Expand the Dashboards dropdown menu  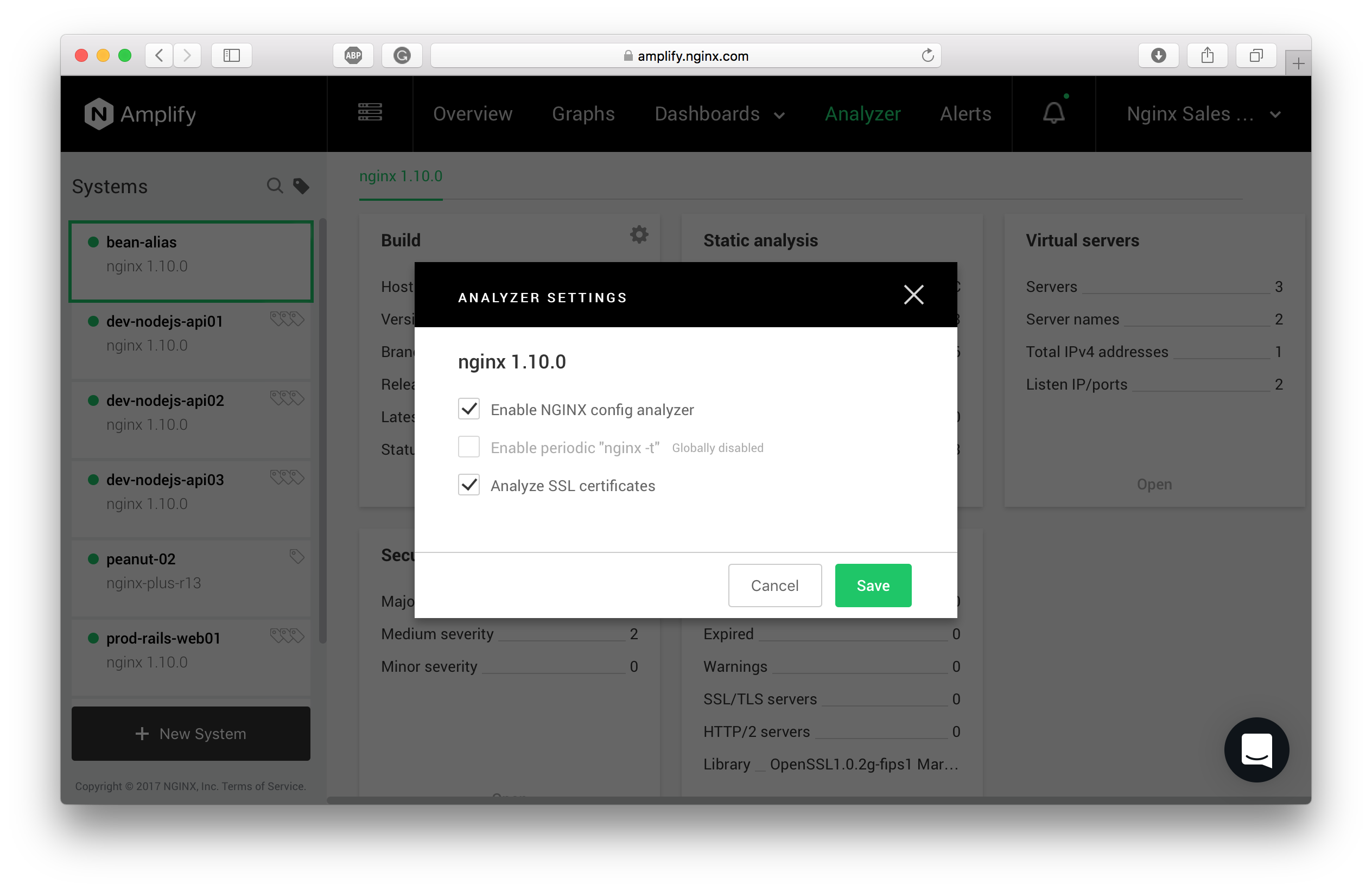coord(719,113)
